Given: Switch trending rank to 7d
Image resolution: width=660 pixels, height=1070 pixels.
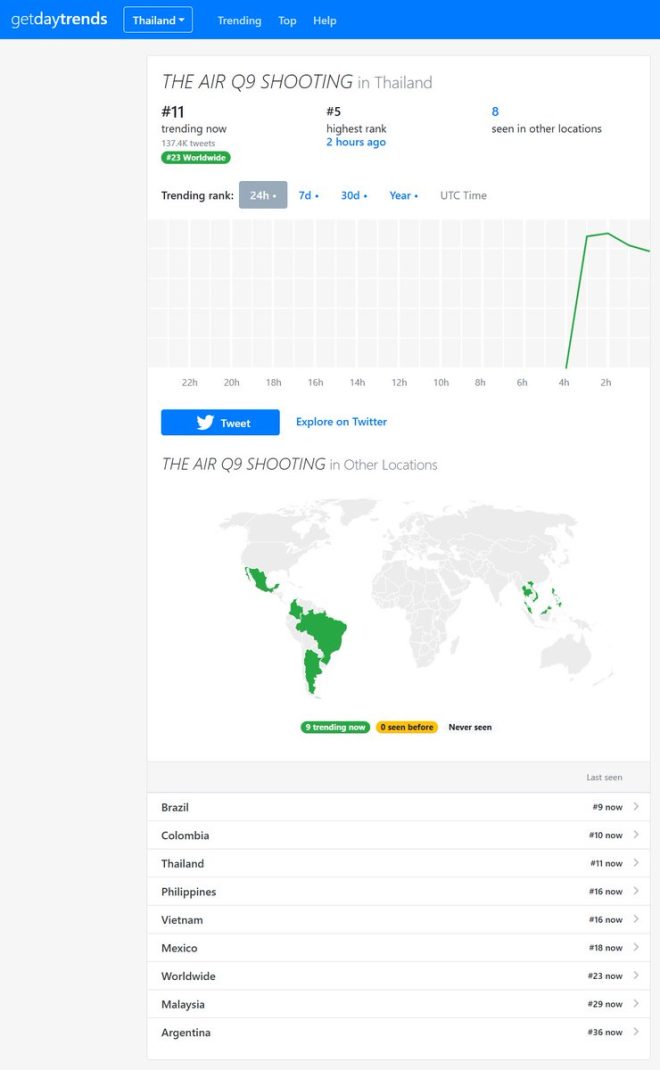Looking at the screenshot, I should (x=309, y=195).
